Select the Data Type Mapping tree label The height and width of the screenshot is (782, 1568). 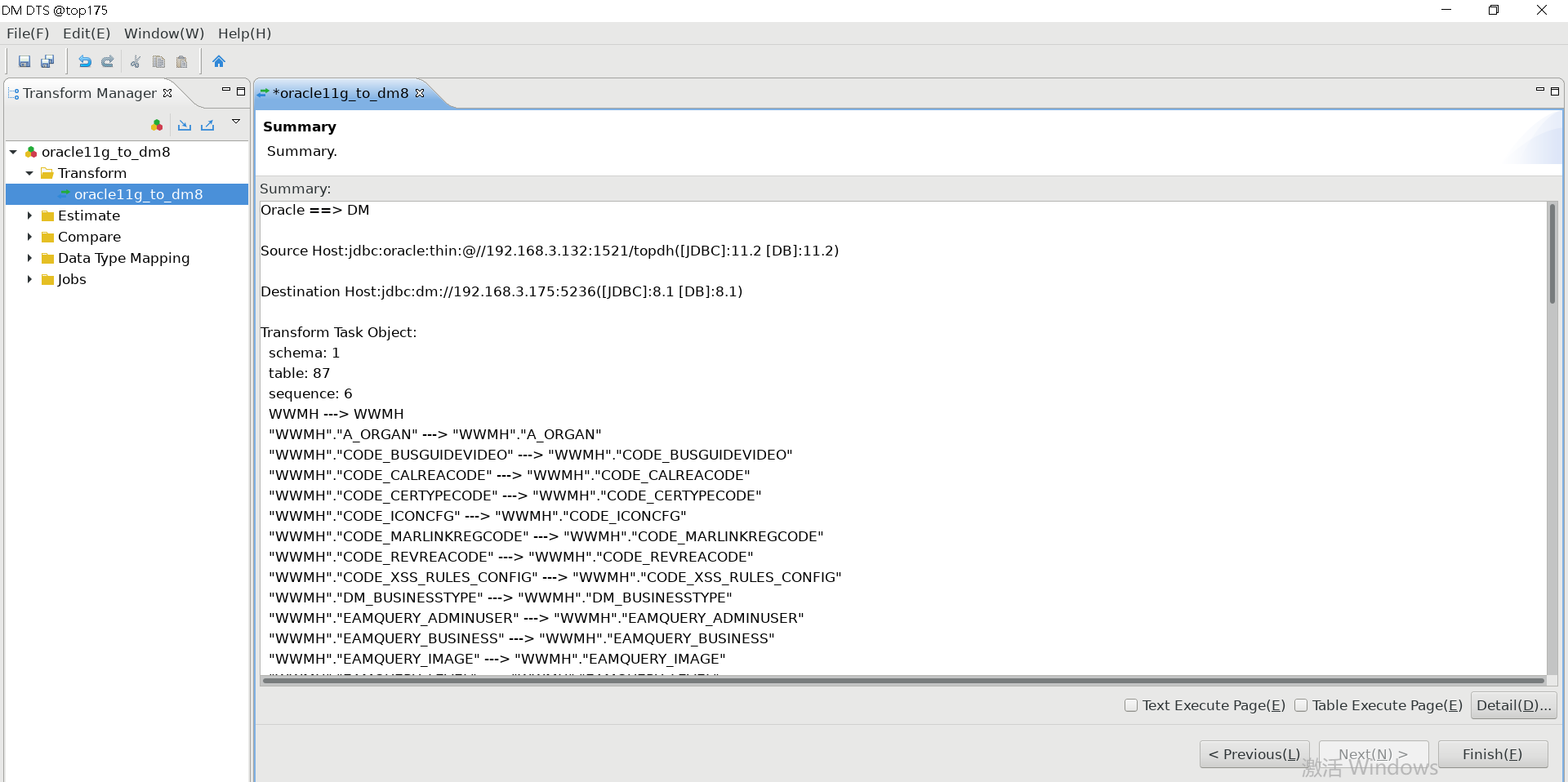pos(123,258)
